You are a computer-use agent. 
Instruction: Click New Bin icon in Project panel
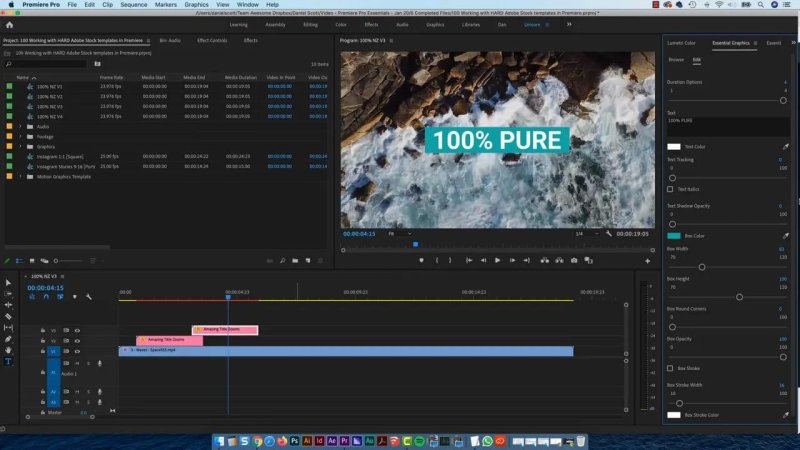coord(295,261)
